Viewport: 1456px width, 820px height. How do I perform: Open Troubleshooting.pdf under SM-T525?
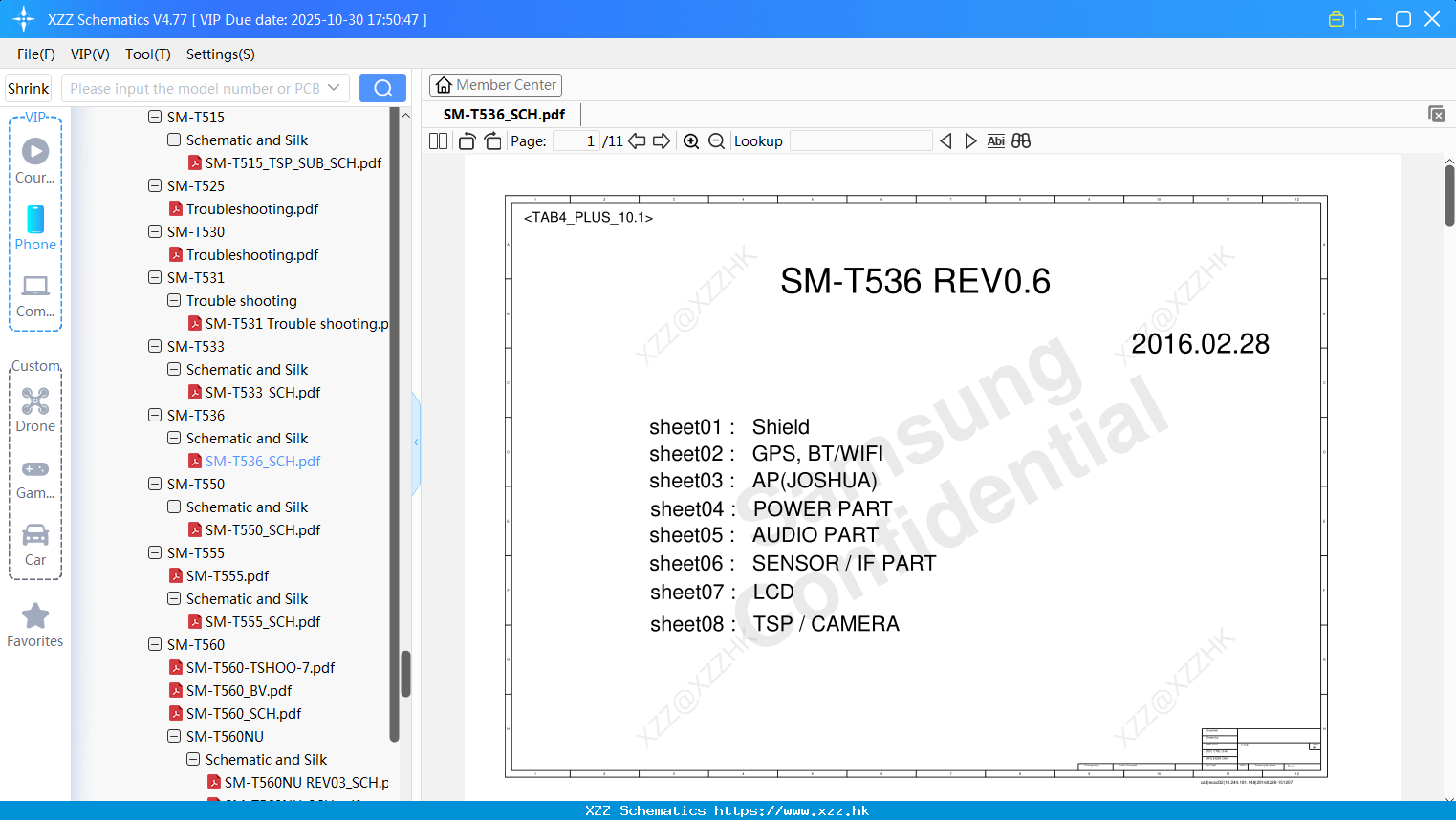click(244, 208)
